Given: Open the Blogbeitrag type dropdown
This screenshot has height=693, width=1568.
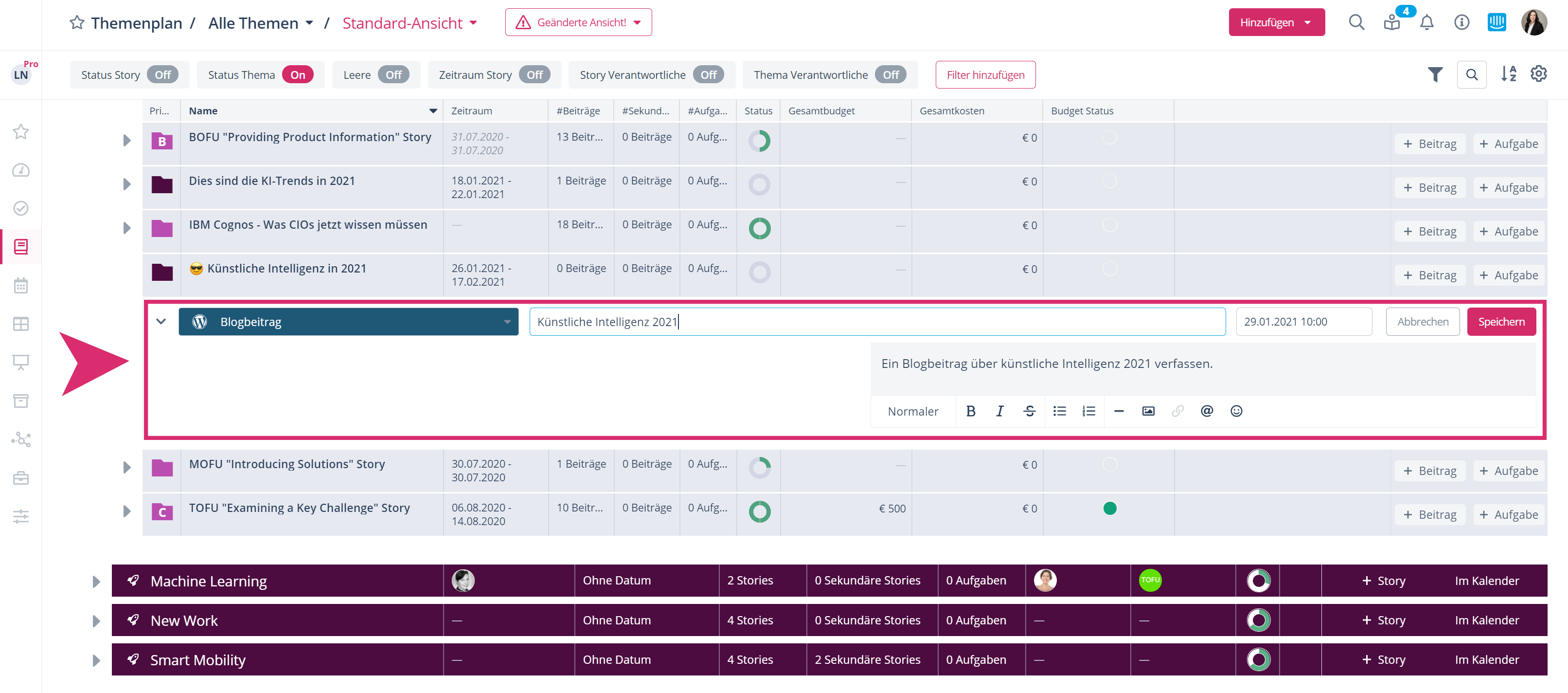Looking at the screenshot, I should click(348, 322).
